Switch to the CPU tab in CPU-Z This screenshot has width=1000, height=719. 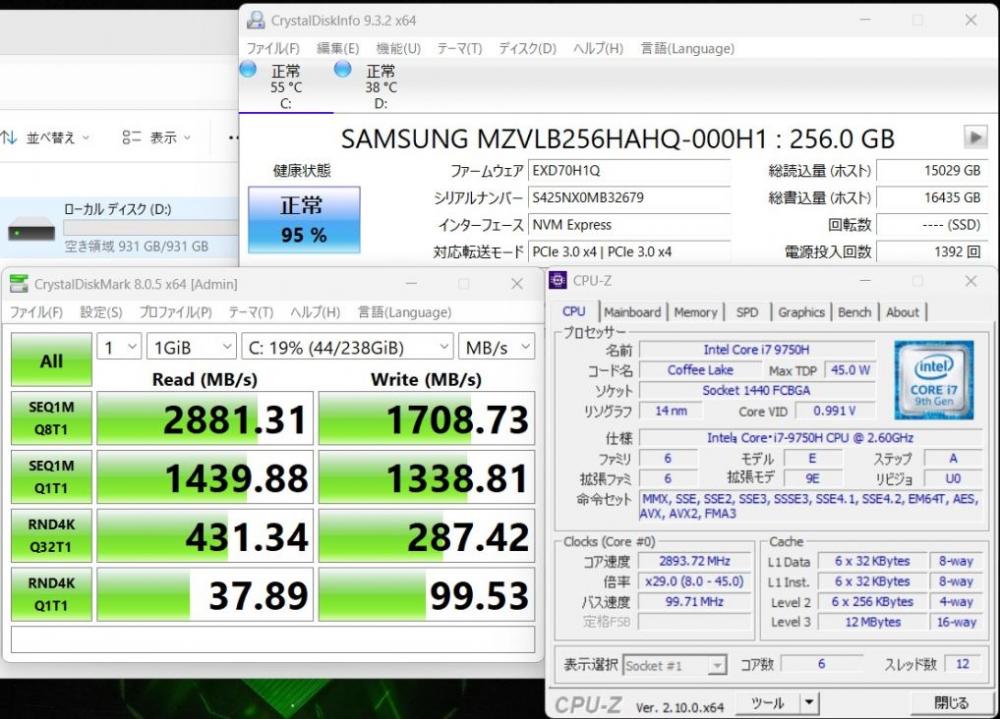tap(574, 311)
